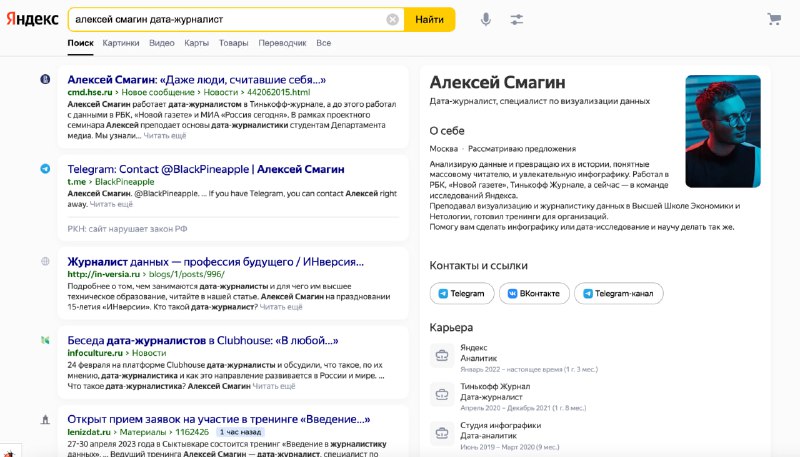Open search settings sliders icon

coord(516,19)
